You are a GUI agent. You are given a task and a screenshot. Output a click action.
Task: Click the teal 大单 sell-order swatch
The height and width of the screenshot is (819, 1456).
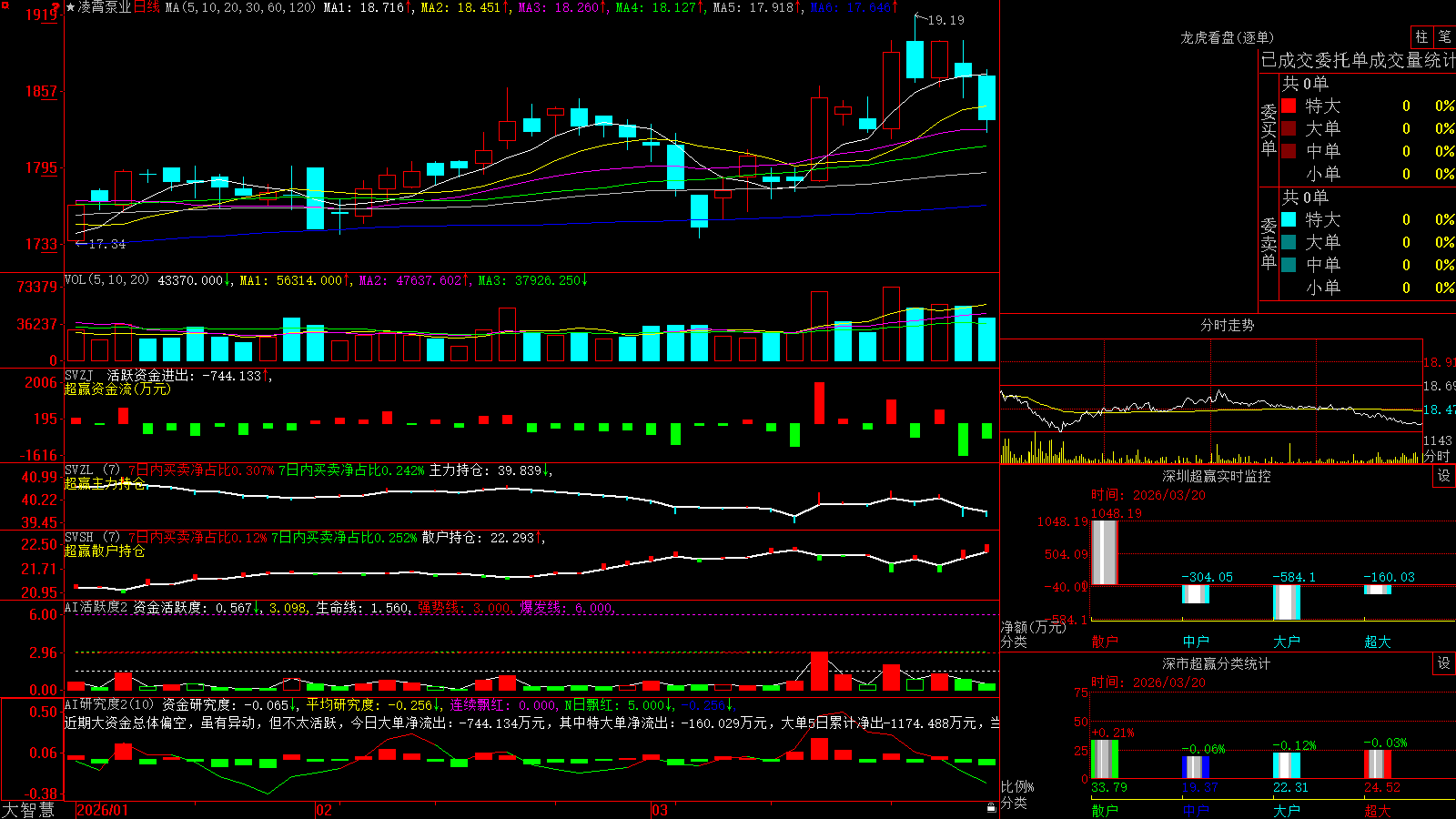[1289, 242]
